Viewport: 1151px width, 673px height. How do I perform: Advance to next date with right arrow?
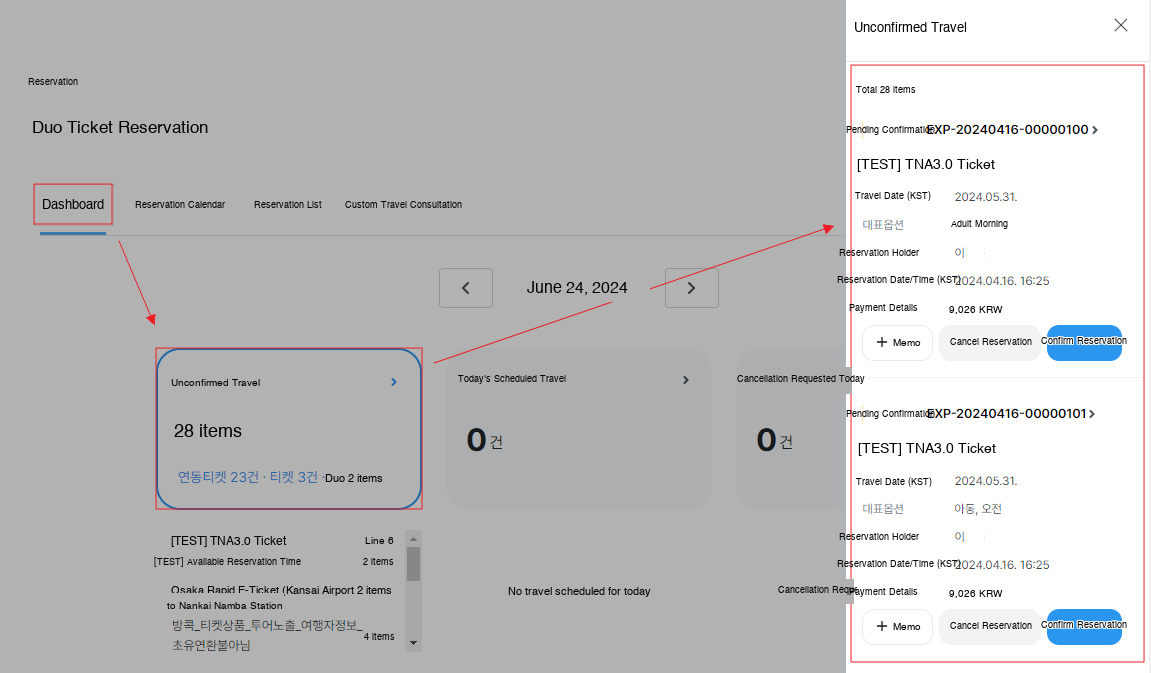[691, 288]
